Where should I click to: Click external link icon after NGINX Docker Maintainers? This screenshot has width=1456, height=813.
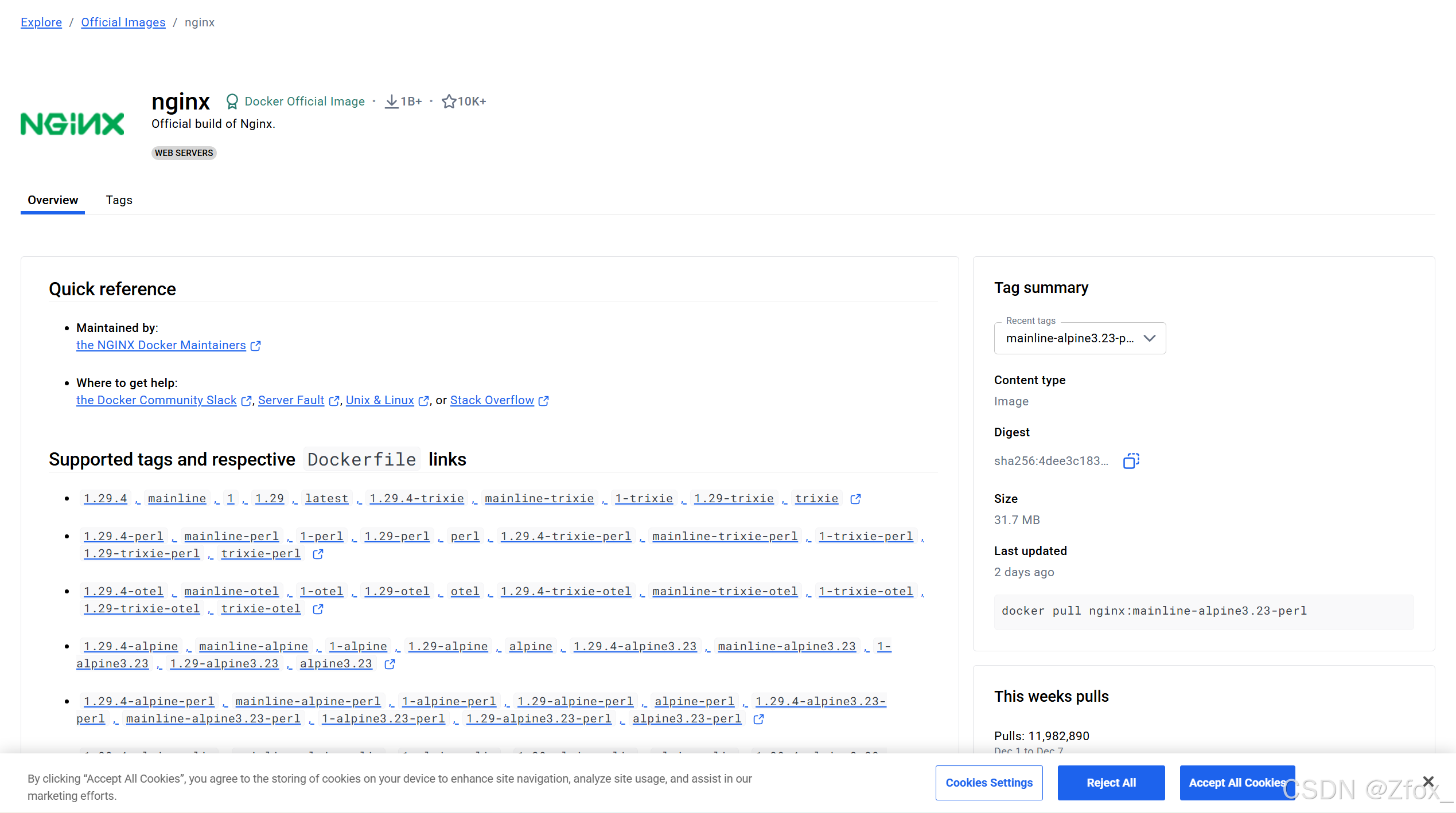click(256, 346)
